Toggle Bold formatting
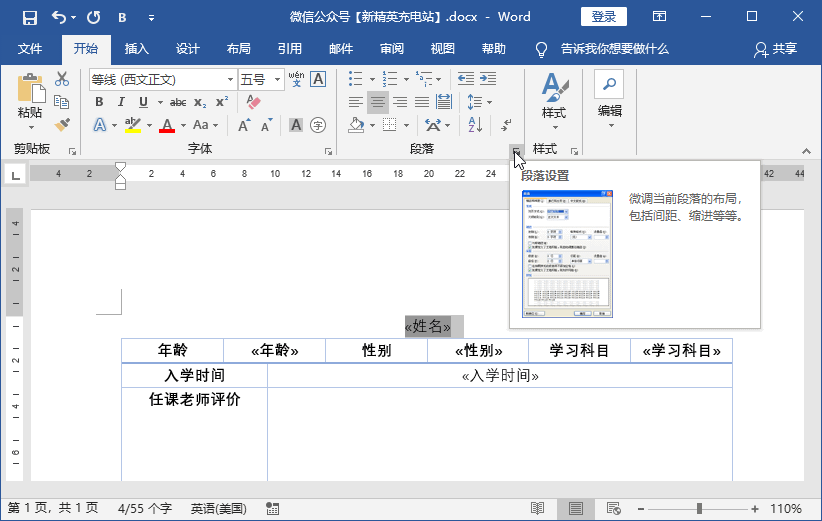The image size is (822, 521). coord(99,102)
